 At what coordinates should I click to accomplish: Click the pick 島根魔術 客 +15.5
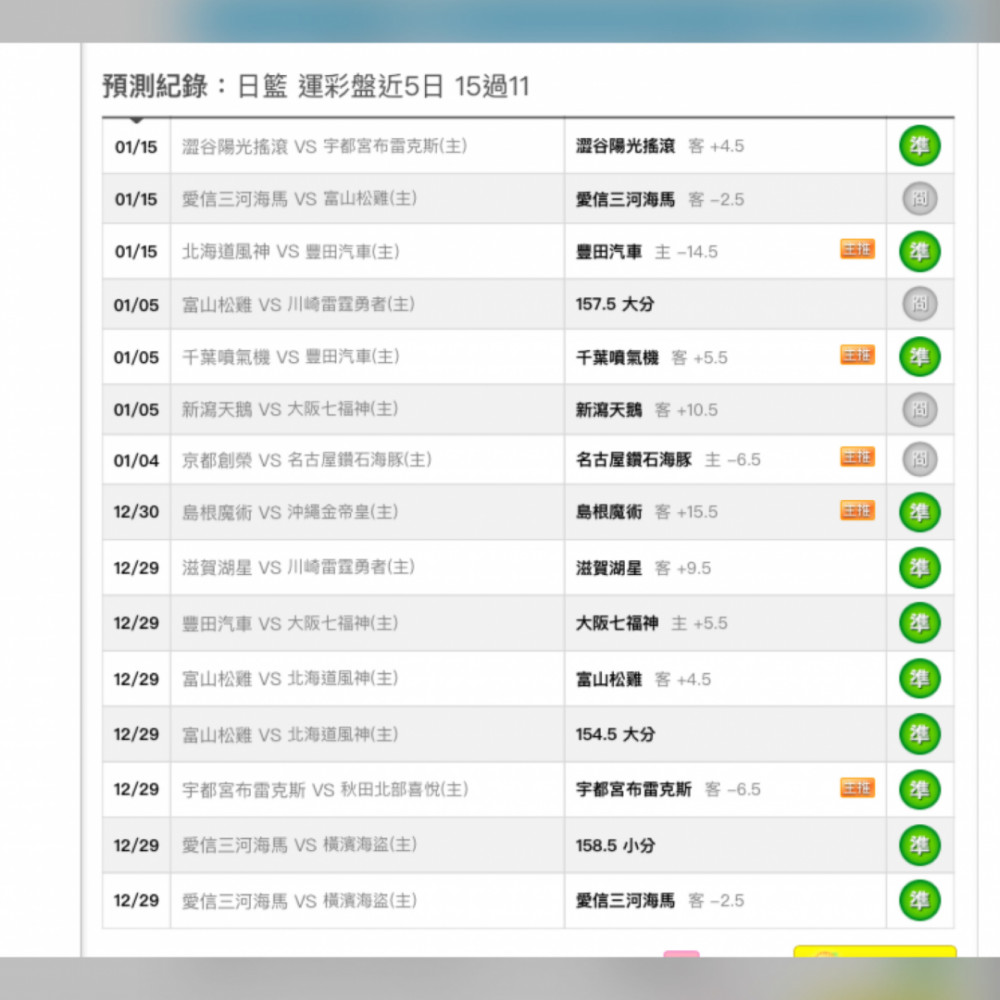pos(647,512)
